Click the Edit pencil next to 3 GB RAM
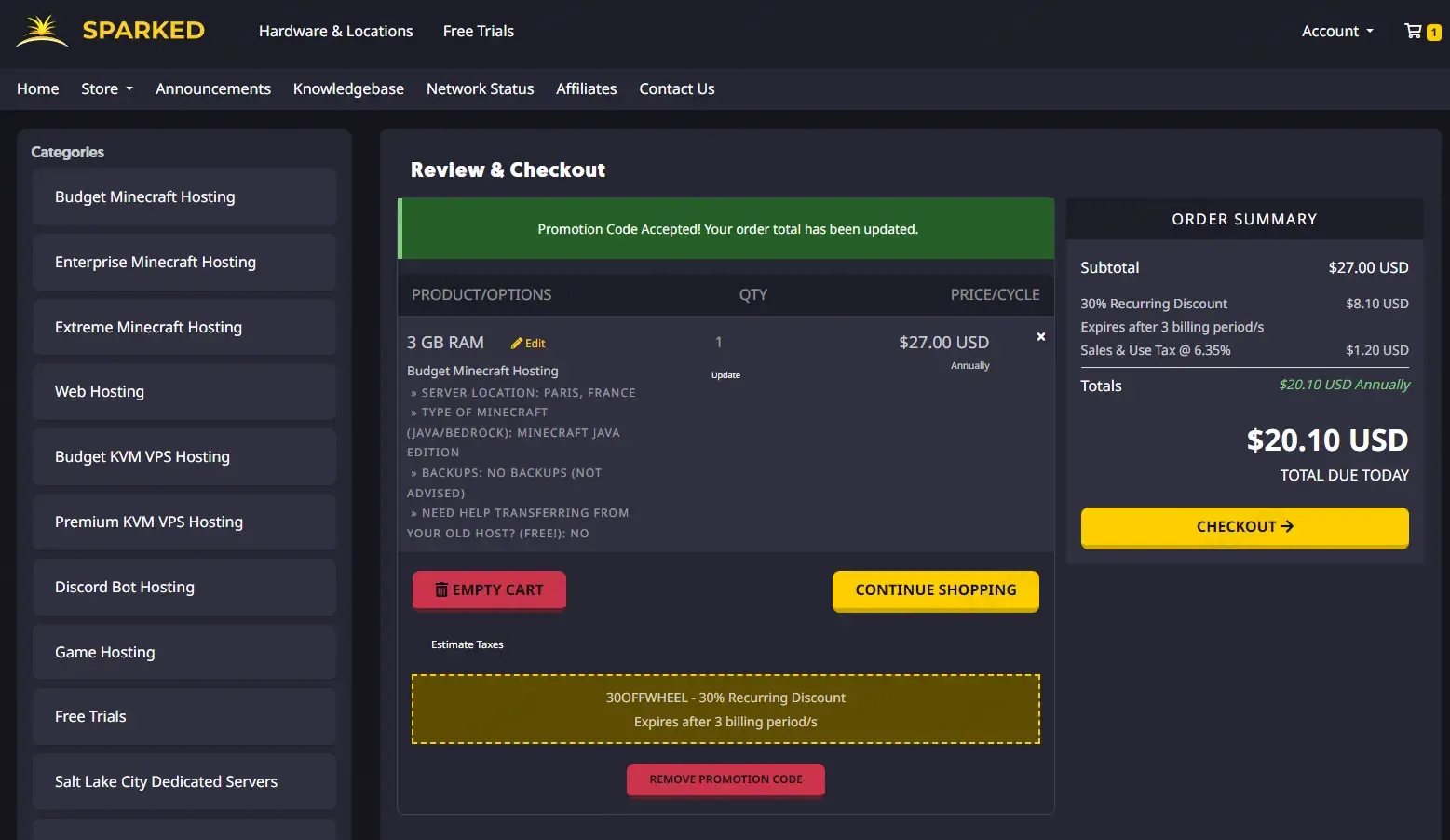 tap(528, 343)
